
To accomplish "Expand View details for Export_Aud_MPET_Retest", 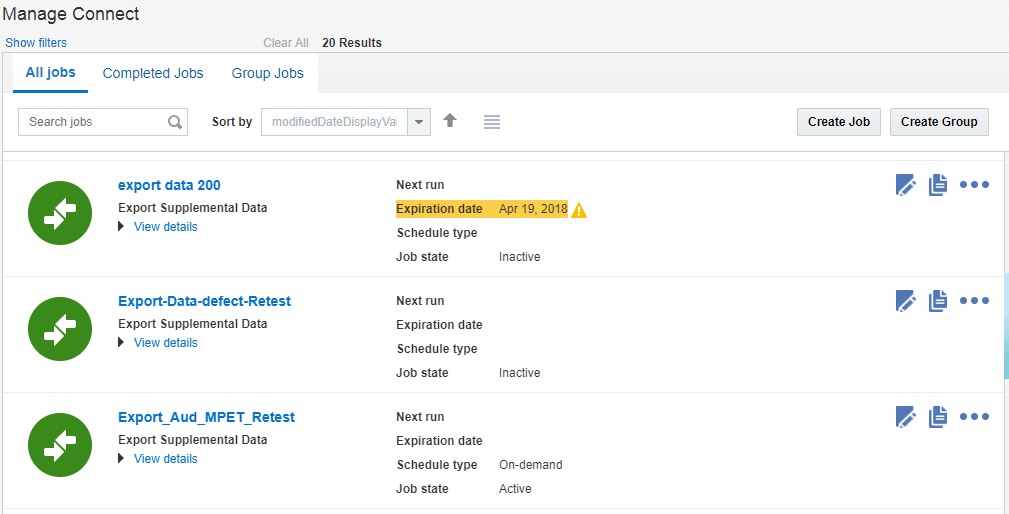I will (x=165, y=459).
